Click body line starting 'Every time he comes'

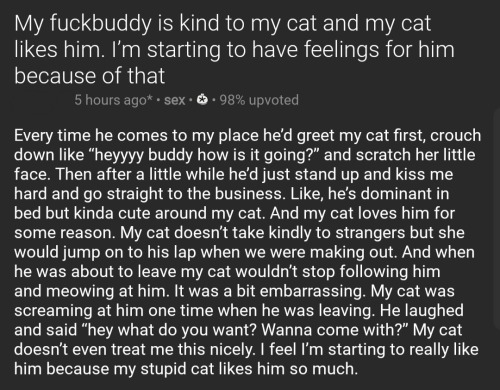(x=248, y=136)
